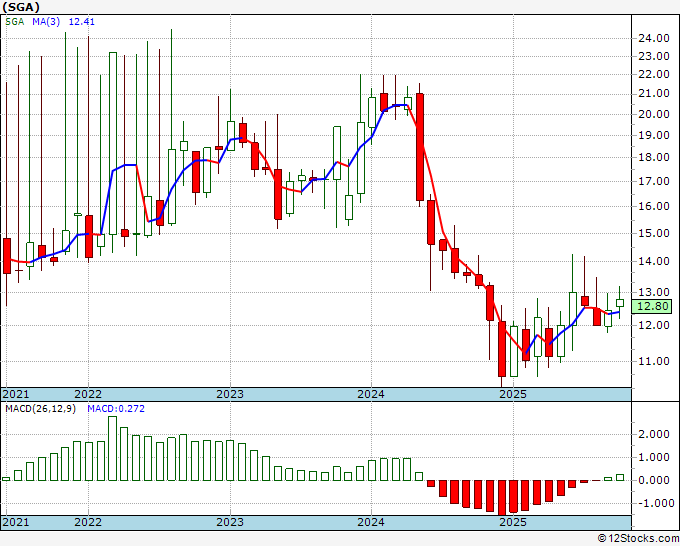The width and height of the screenshot is (680, 546).
Task: Click 2024 on the MACD panel timeline
Action: 371,522
